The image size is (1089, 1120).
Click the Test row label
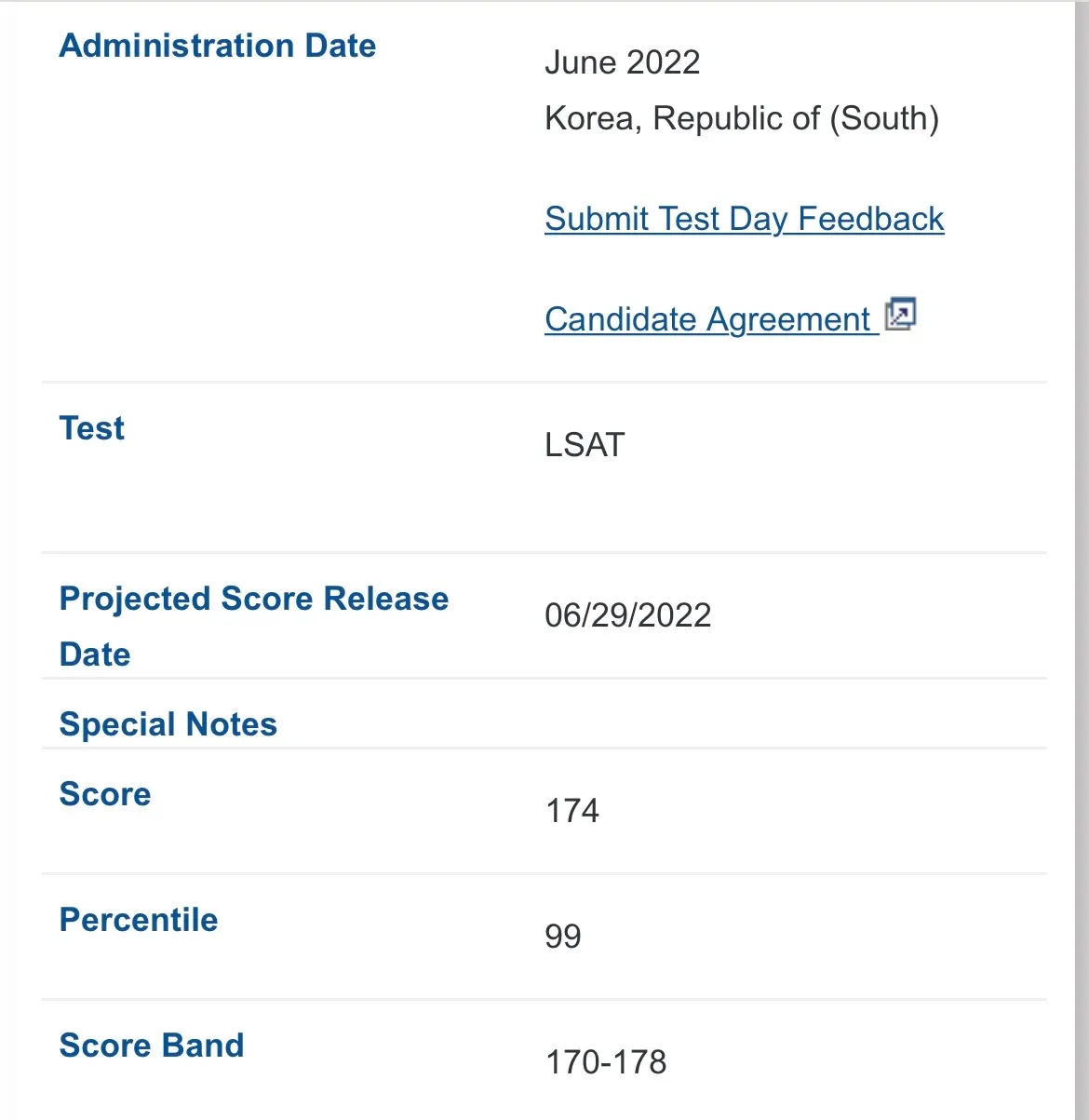(91, 428)
